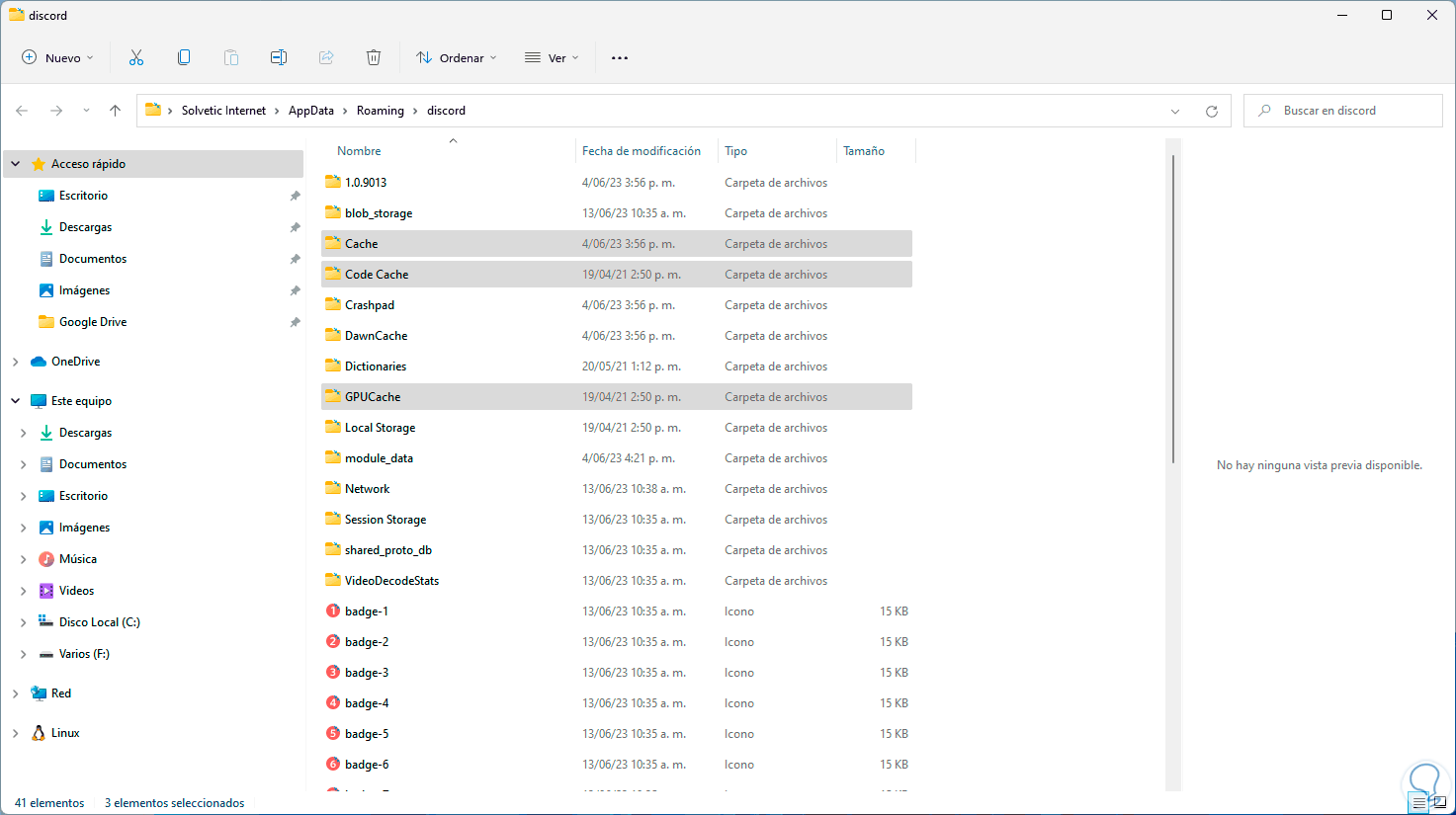The width and height of the screenshot is (1456, 815).
Task: Go up one folder level arrow
Action: 116,111
